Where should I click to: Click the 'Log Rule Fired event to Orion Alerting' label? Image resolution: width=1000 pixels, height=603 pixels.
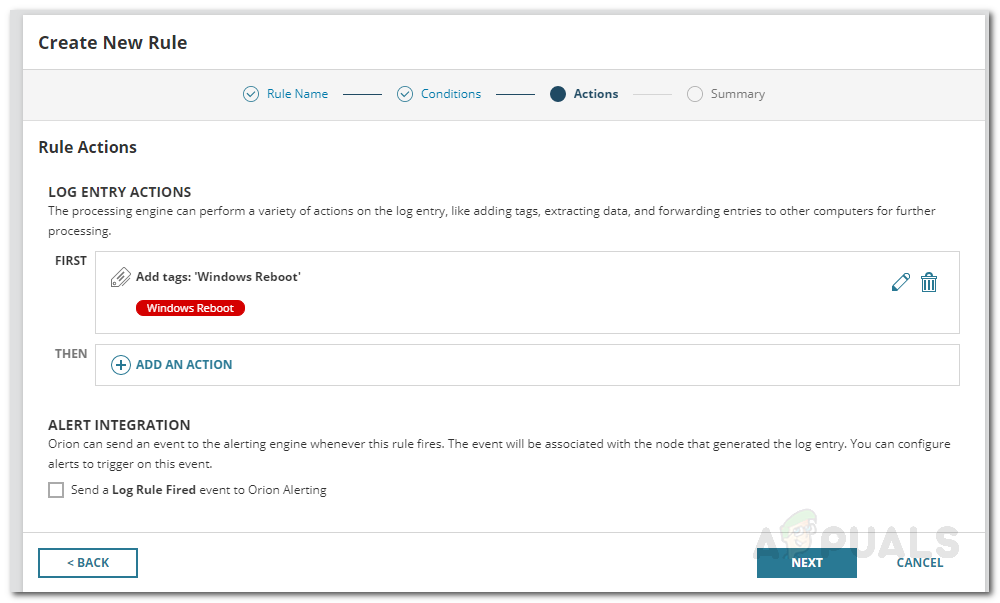click(199, 490)
